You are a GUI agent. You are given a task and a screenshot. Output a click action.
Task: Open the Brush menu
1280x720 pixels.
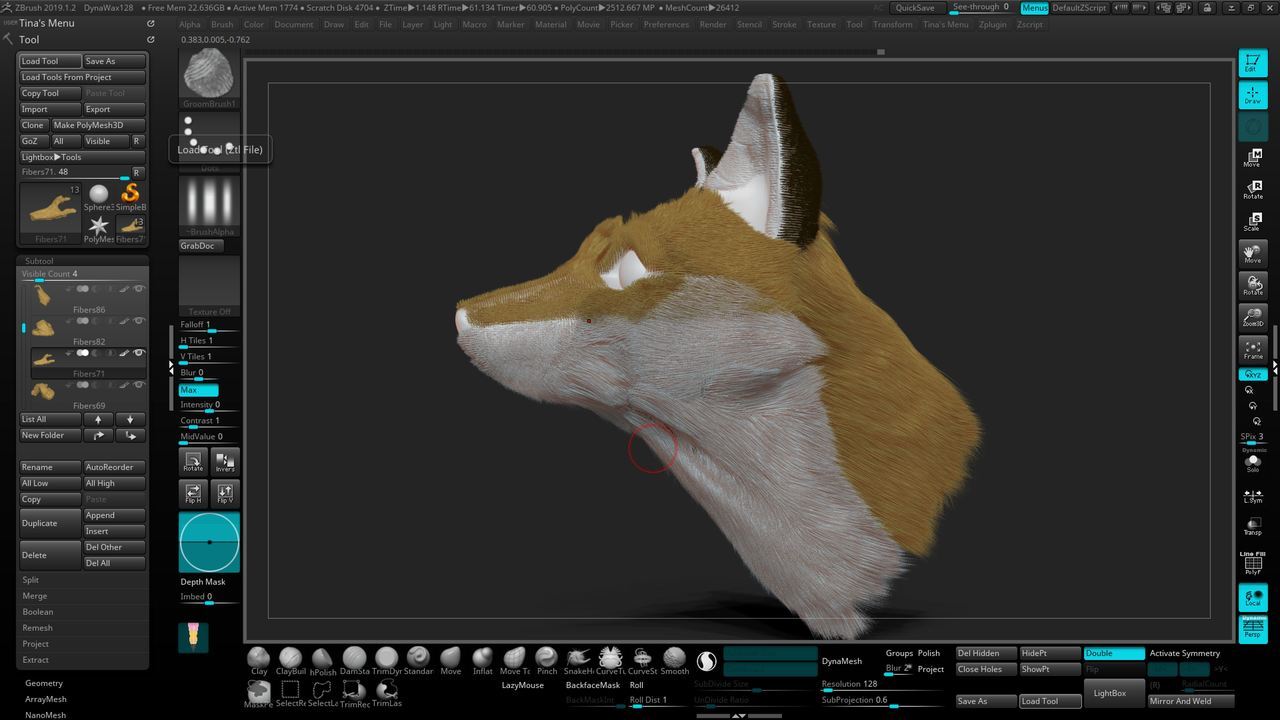[222, 24]
